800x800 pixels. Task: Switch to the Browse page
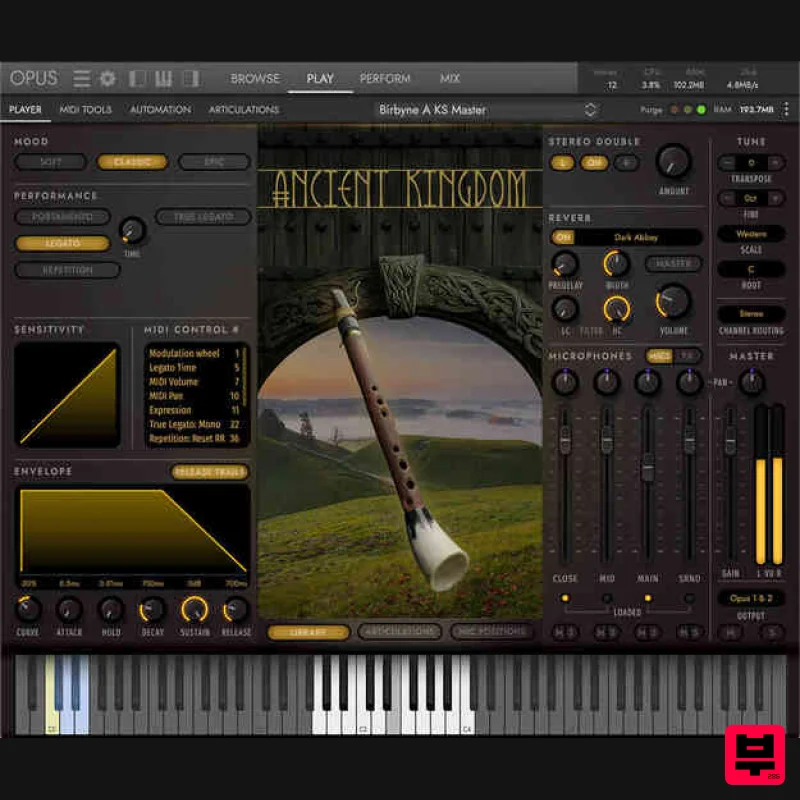255,79
